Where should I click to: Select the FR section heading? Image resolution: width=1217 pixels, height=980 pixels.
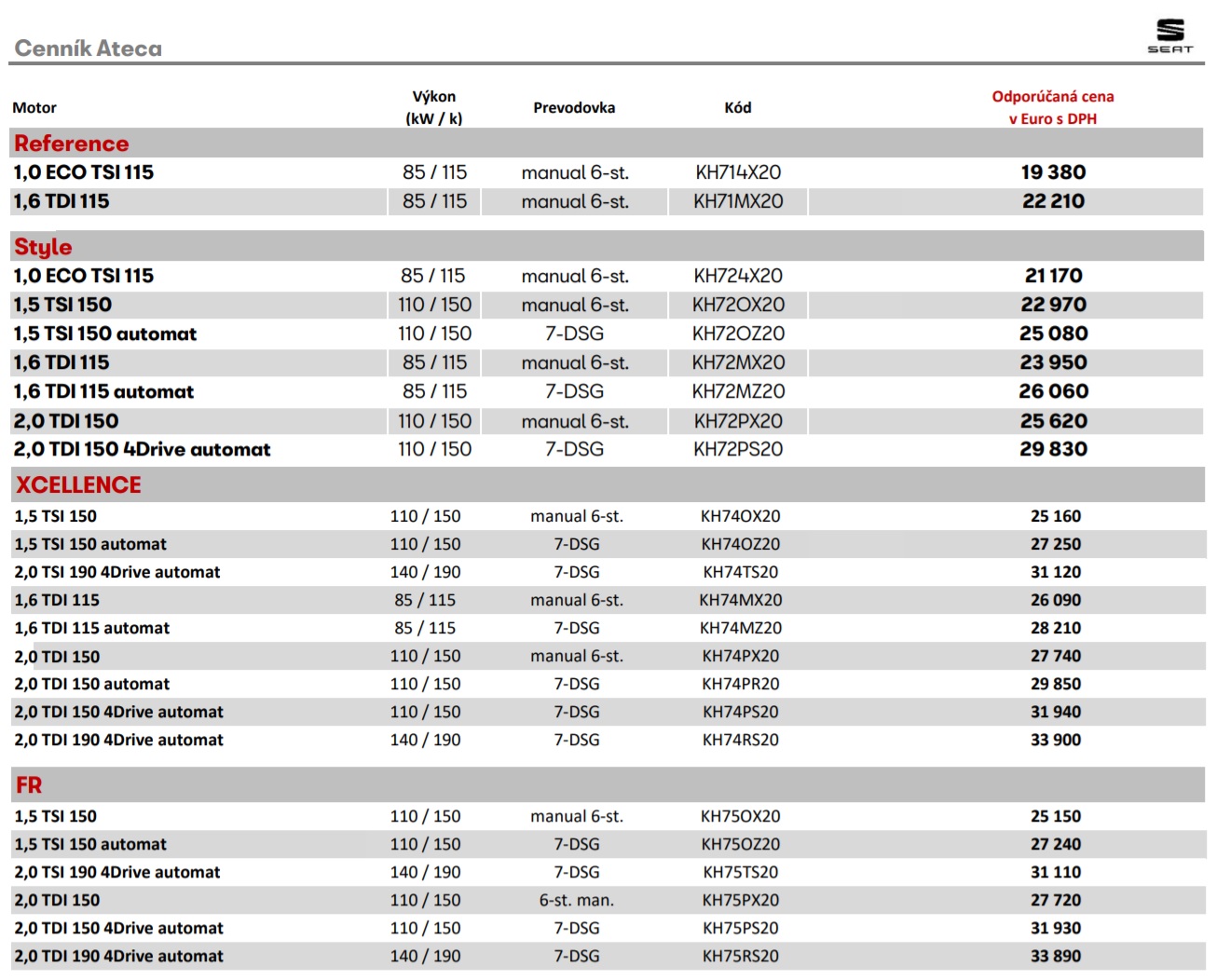coord(29,785)
